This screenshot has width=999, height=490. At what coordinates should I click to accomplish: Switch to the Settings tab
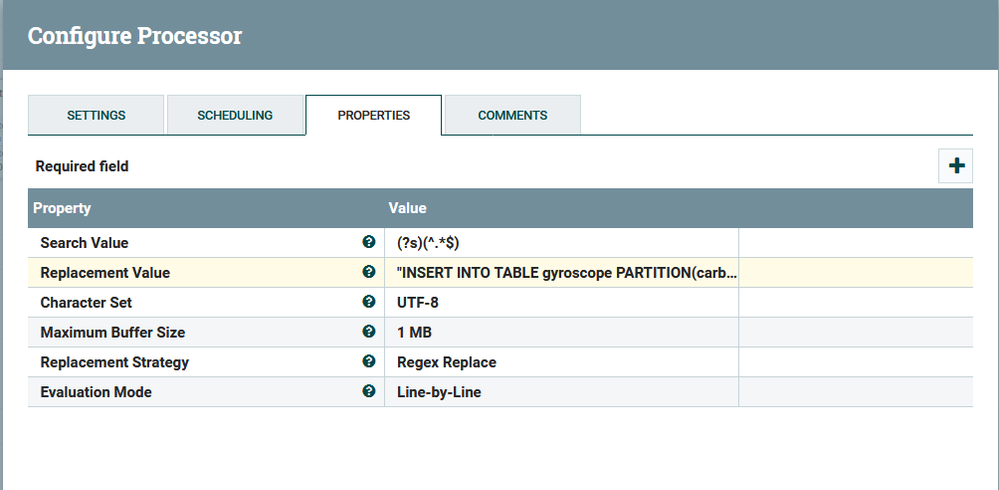coord(96,115)
